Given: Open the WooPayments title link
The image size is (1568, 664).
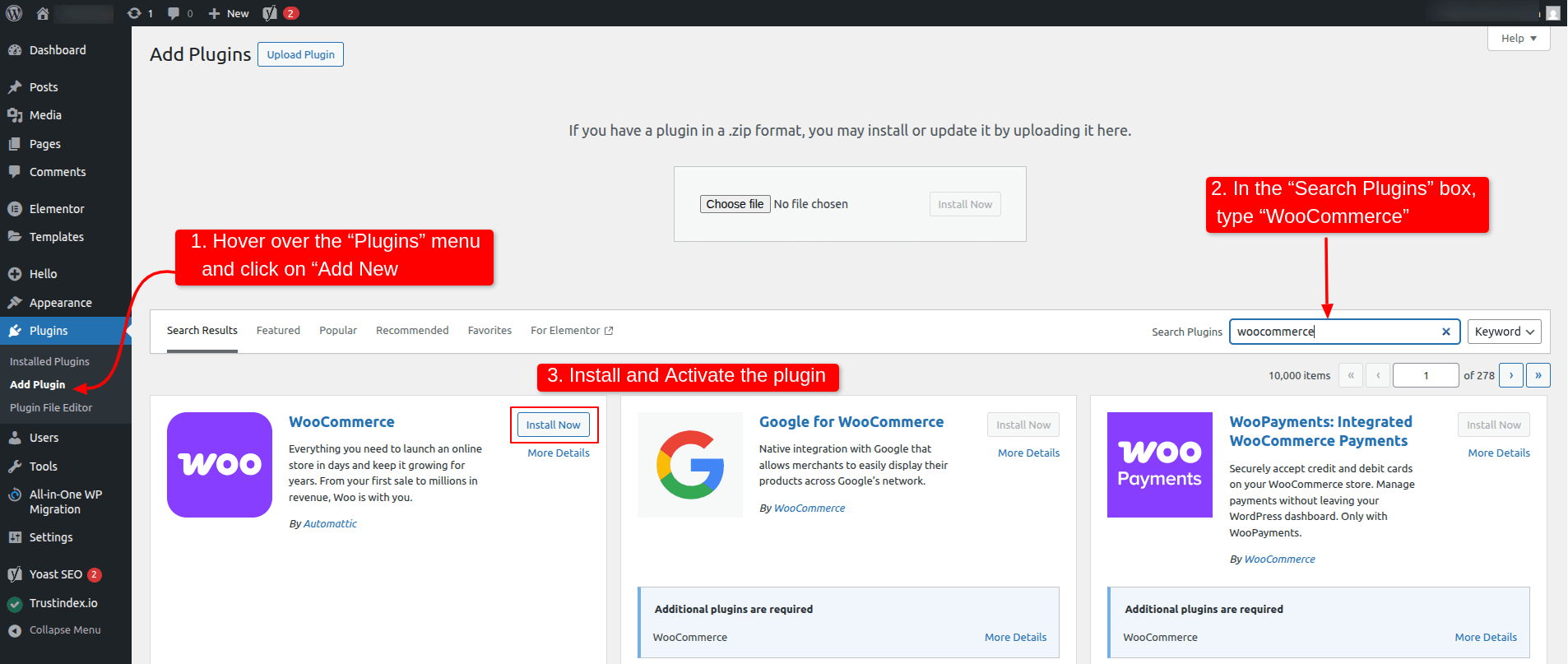Looking at the screenshot, I should 1320,431.
